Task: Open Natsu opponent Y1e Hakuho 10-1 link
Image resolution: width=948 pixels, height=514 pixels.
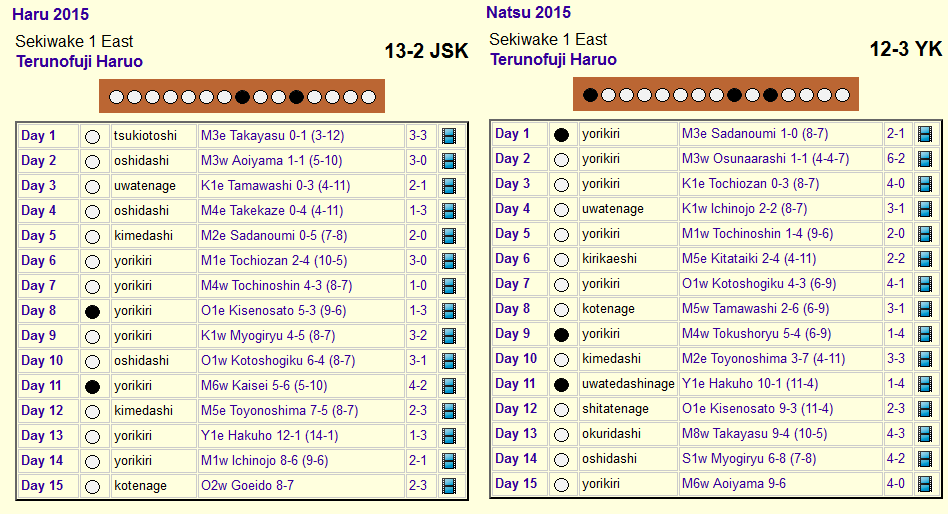Action: [x=750, y=383]
